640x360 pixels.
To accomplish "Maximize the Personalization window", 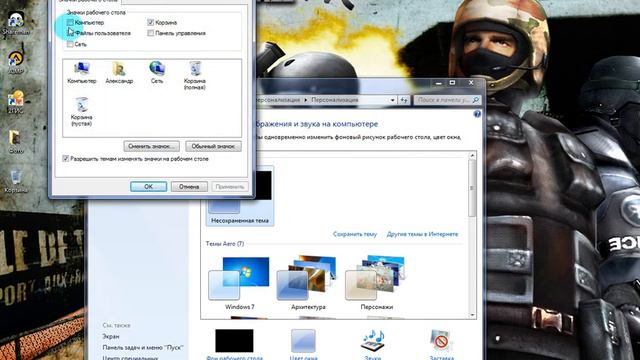I will [452, 83].
